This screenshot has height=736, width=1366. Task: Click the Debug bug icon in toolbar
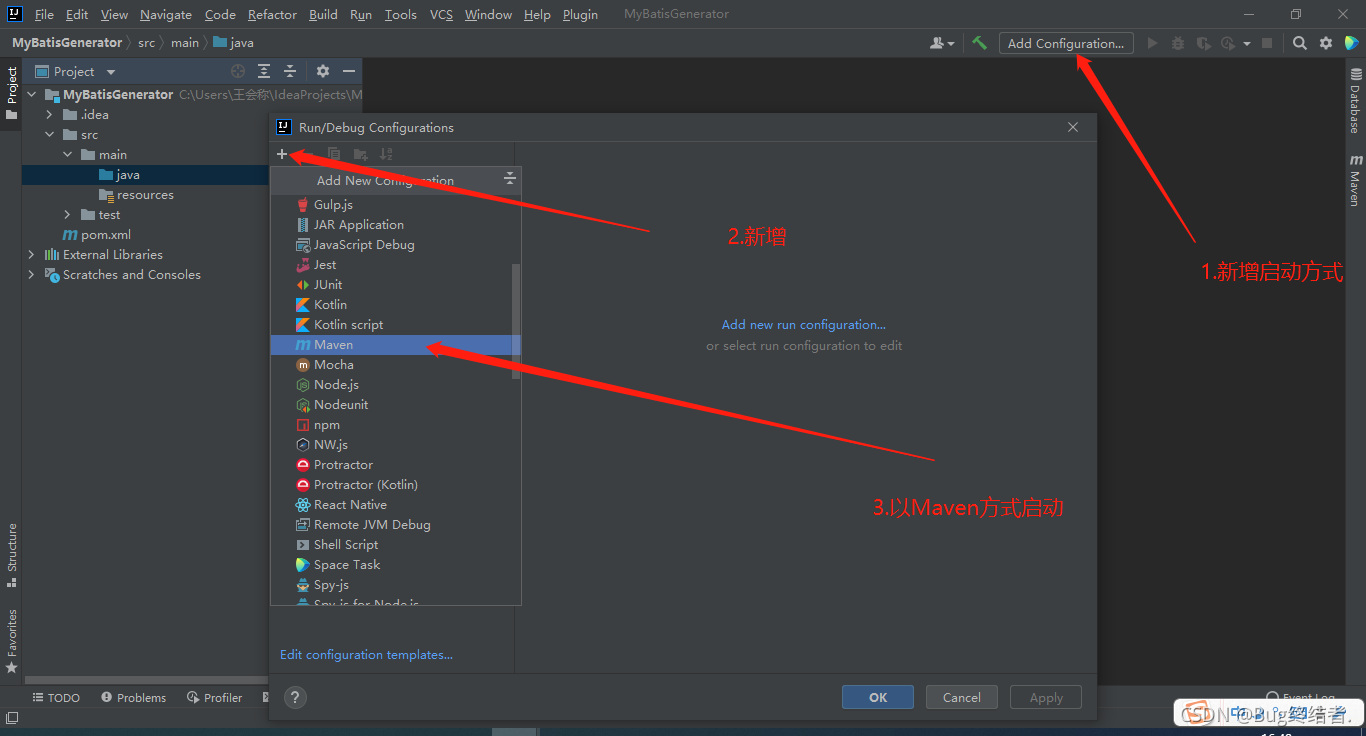(1178, 43)
